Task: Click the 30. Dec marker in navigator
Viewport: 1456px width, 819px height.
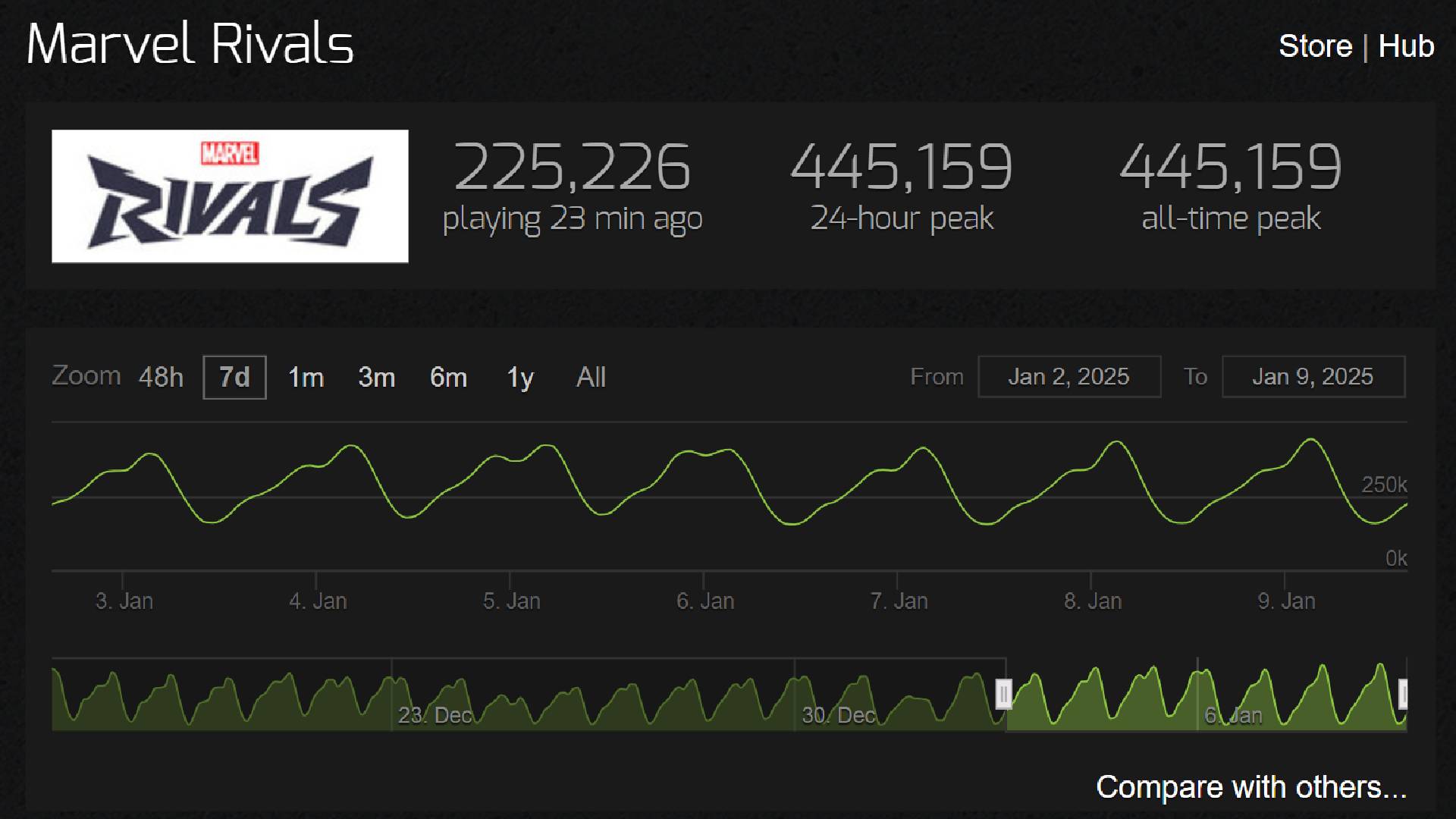Action: click(x=839, y=715)
